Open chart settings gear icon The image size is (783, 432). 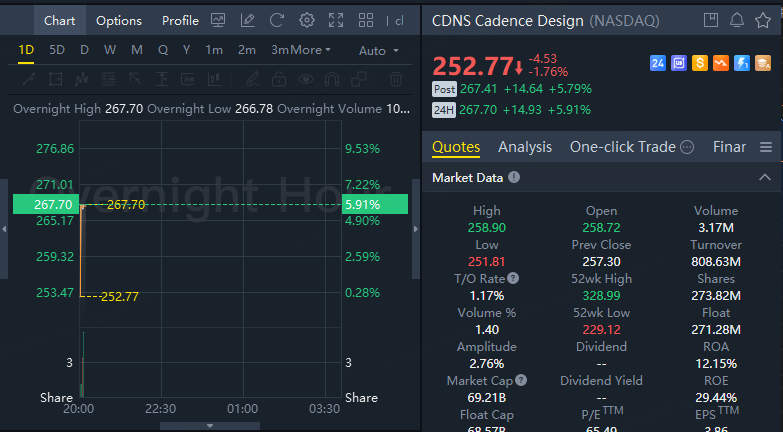[307, 20]
